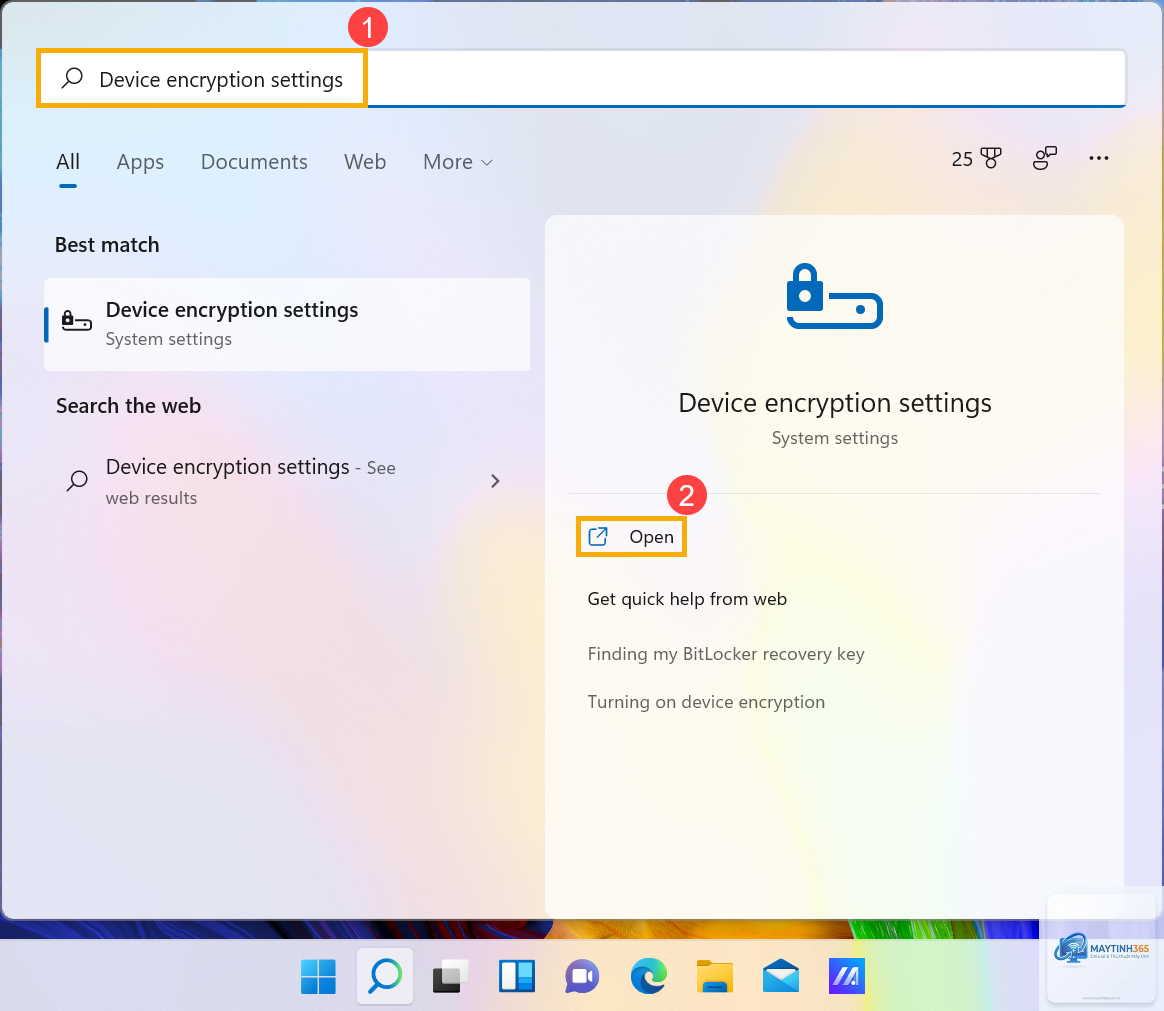
Task: Click the magnifier icon in search box
Action: pyautogui.click(x=72, y=78)
